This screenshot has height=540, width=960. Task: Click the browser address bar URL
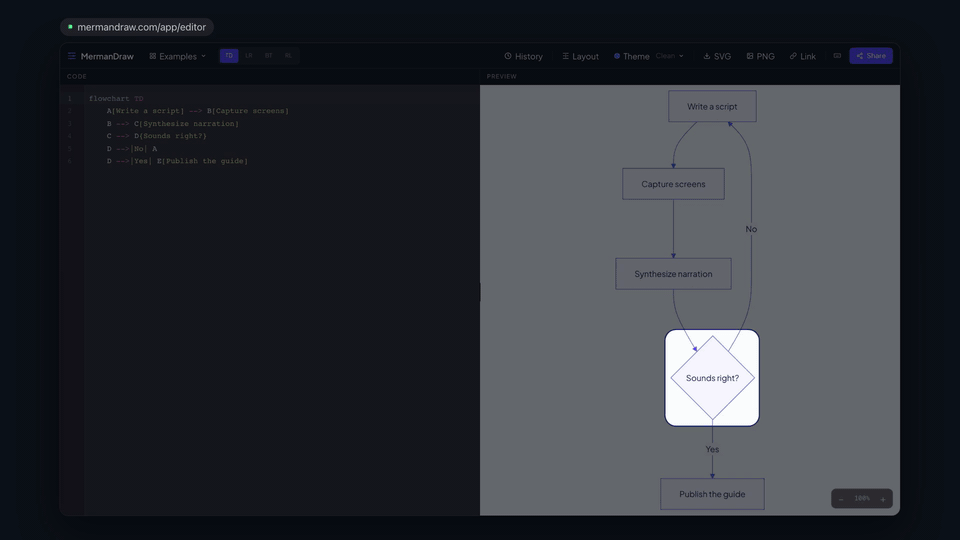141,27
